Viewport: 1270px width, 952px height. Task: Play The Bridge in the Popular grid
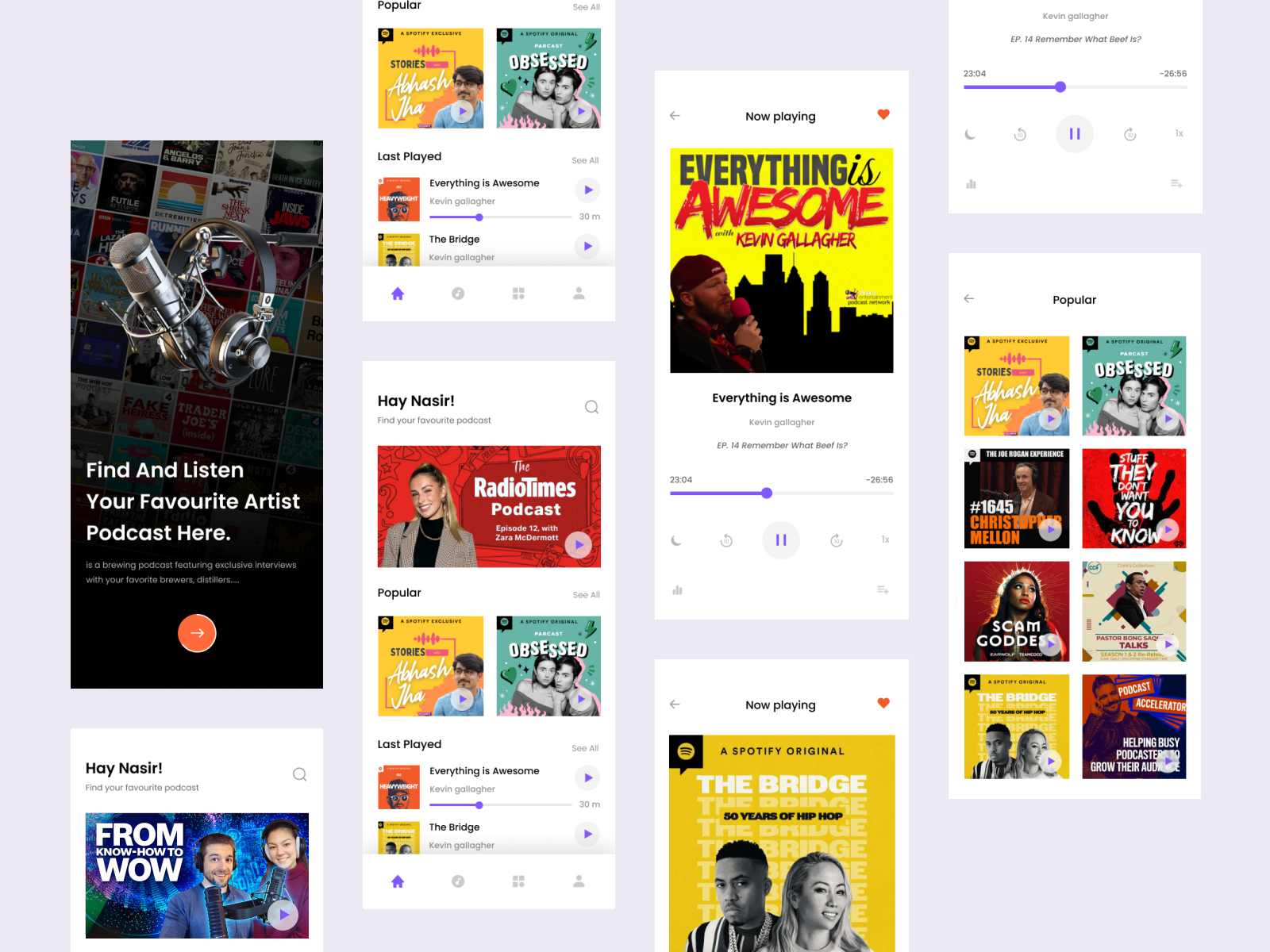coord(1051,762)
